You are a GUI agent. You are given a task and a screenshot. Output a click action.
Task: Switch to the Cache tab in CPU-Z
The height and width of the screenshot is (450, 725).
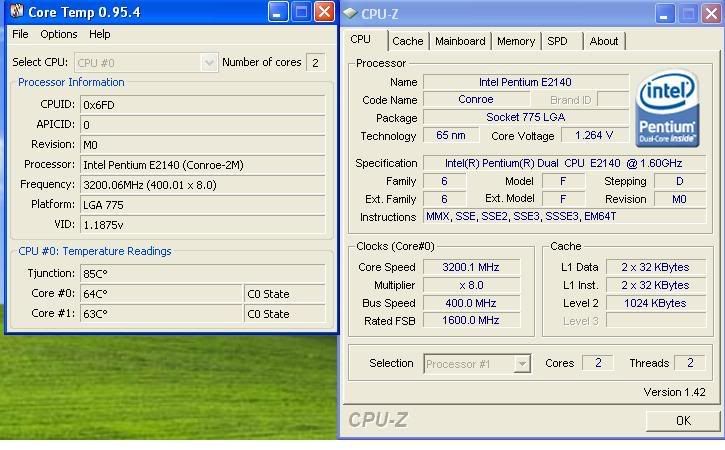click(x=407, y=41)
